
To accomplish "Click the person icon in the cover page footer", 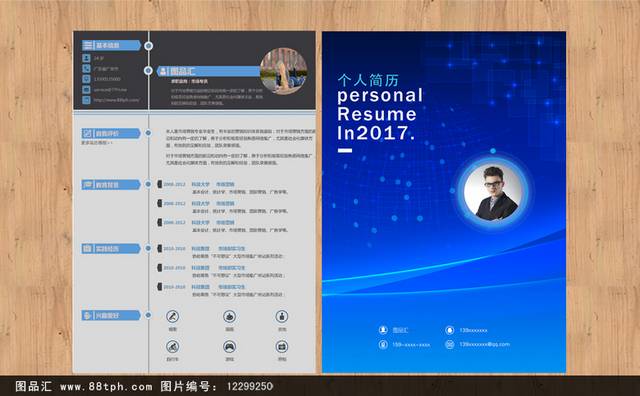I will (383, 330).
